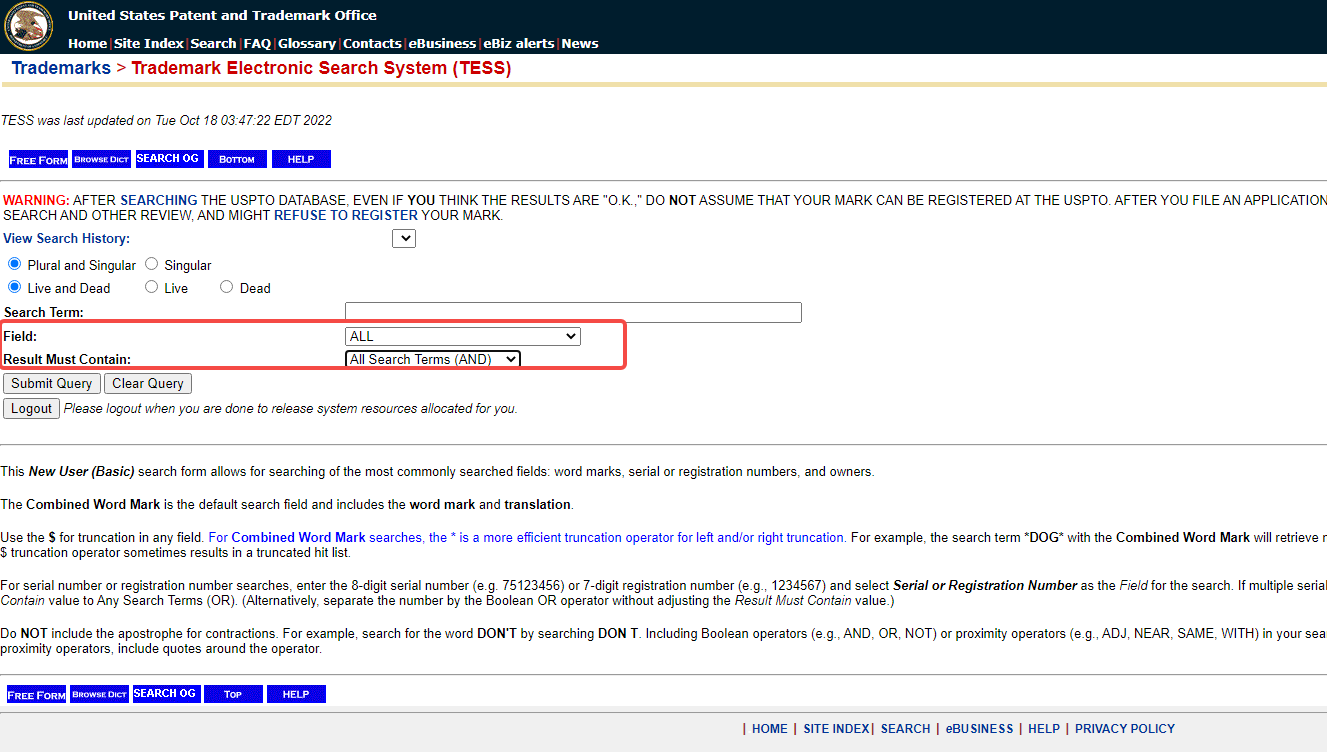
Task: Click the USPTO seal logo
Action: [x=28, y=26]
